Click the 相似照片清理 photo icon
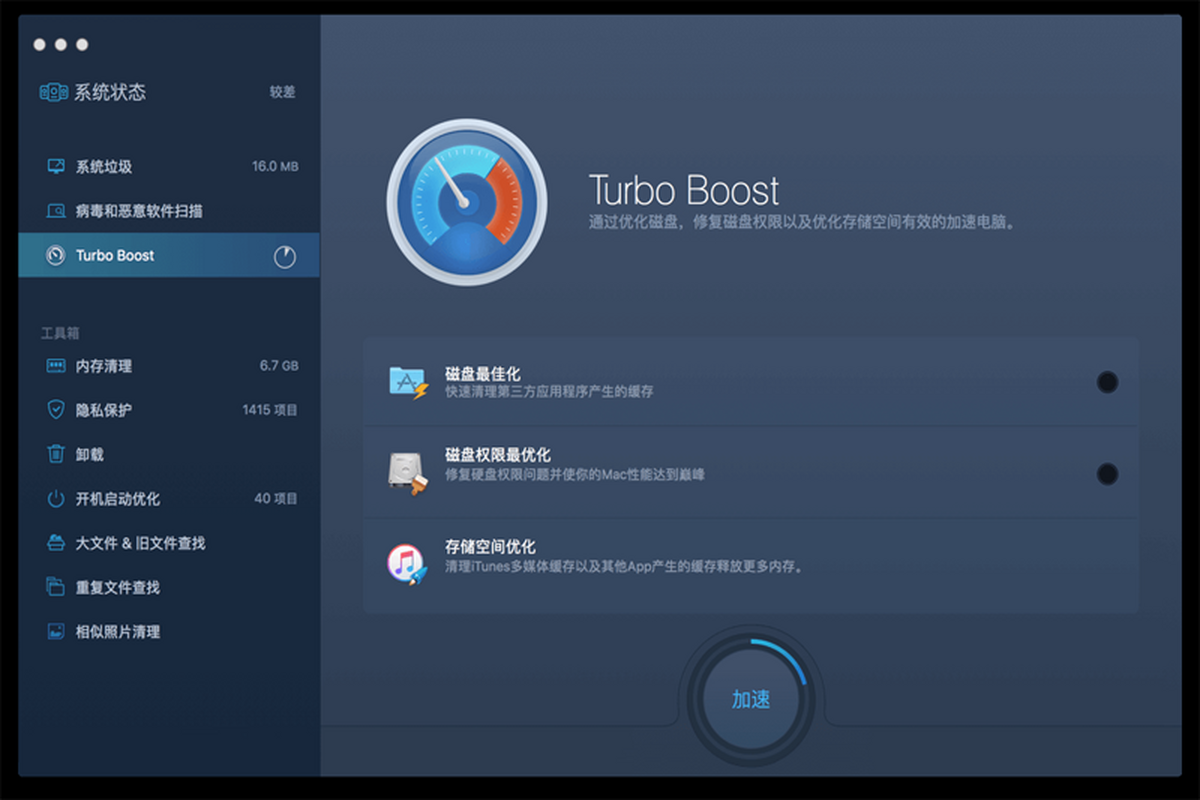The width and height of the screenshot is (1200, 800). [x=56, y=631]
